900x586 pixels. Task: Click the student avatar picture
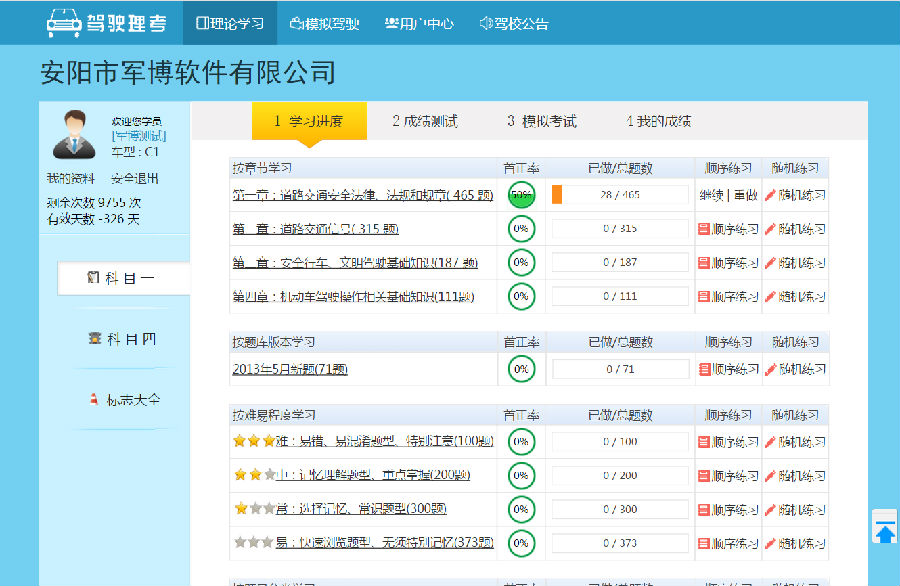[74, 134]
